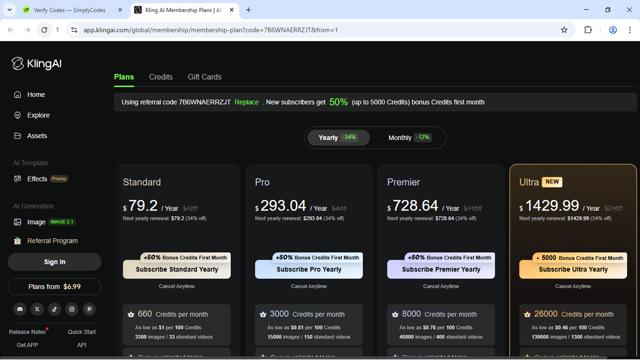Open the Discord social icon

click(20, 309)
